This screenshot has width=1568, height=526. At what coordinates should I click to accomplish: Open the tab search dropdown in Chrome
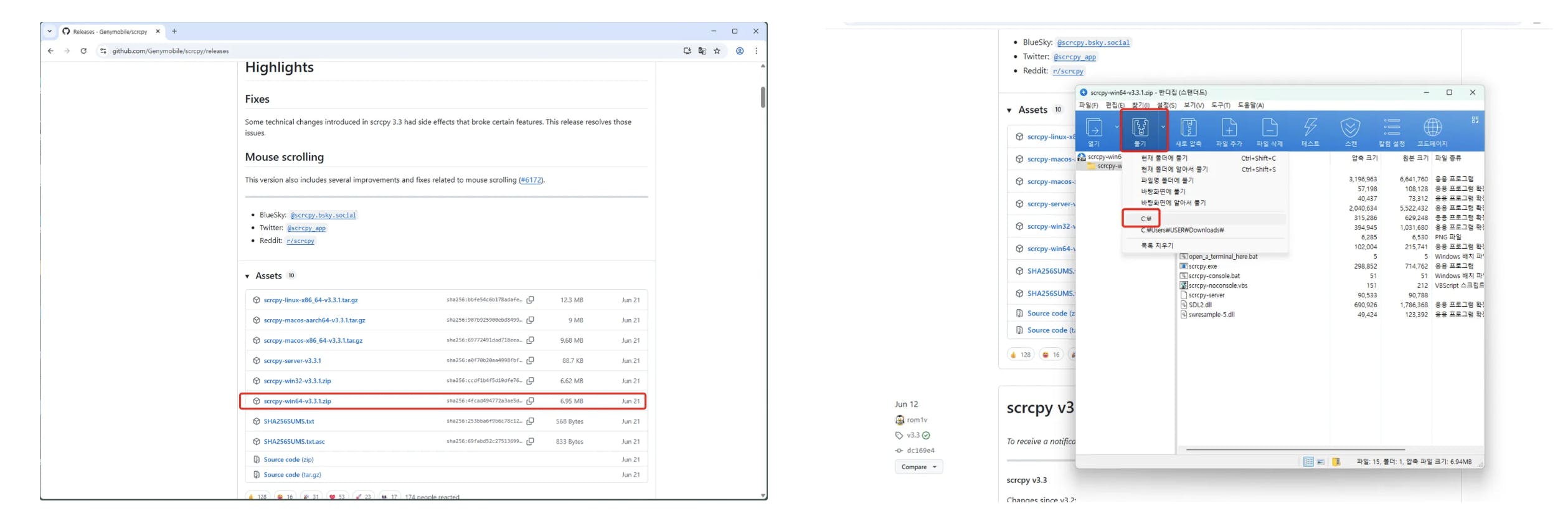tap(50, 31)
